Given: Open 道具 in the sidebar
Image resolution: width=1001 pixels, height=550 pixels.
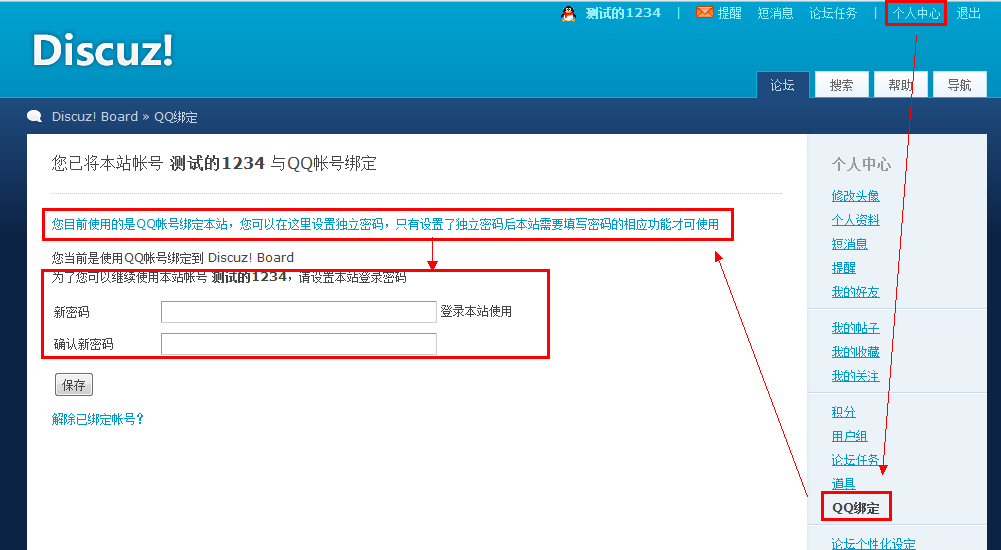Looking at the screenshot, I should pos(843,484).
